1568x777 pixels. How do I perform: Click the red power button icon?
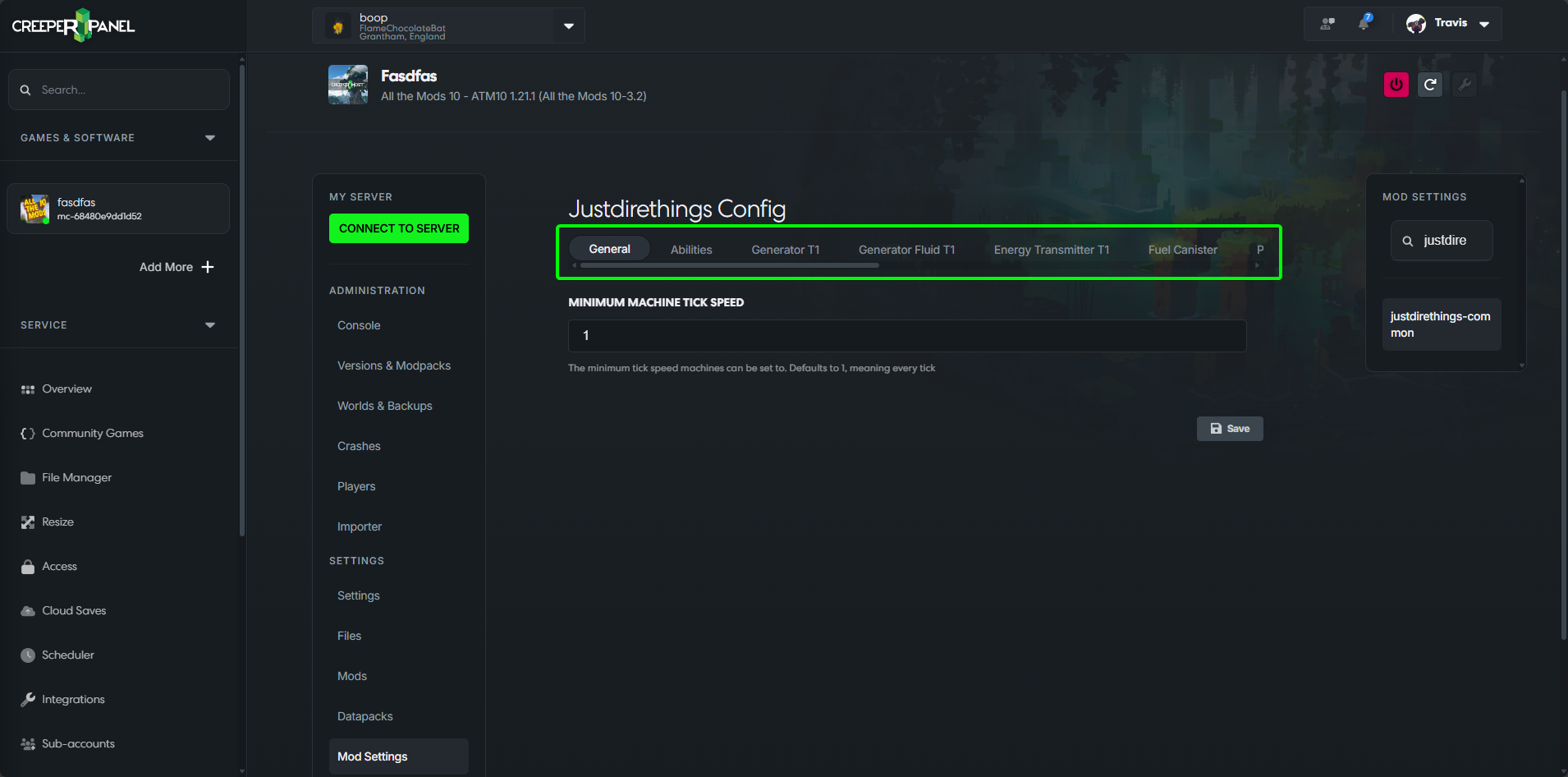[x=1396, y=85]
